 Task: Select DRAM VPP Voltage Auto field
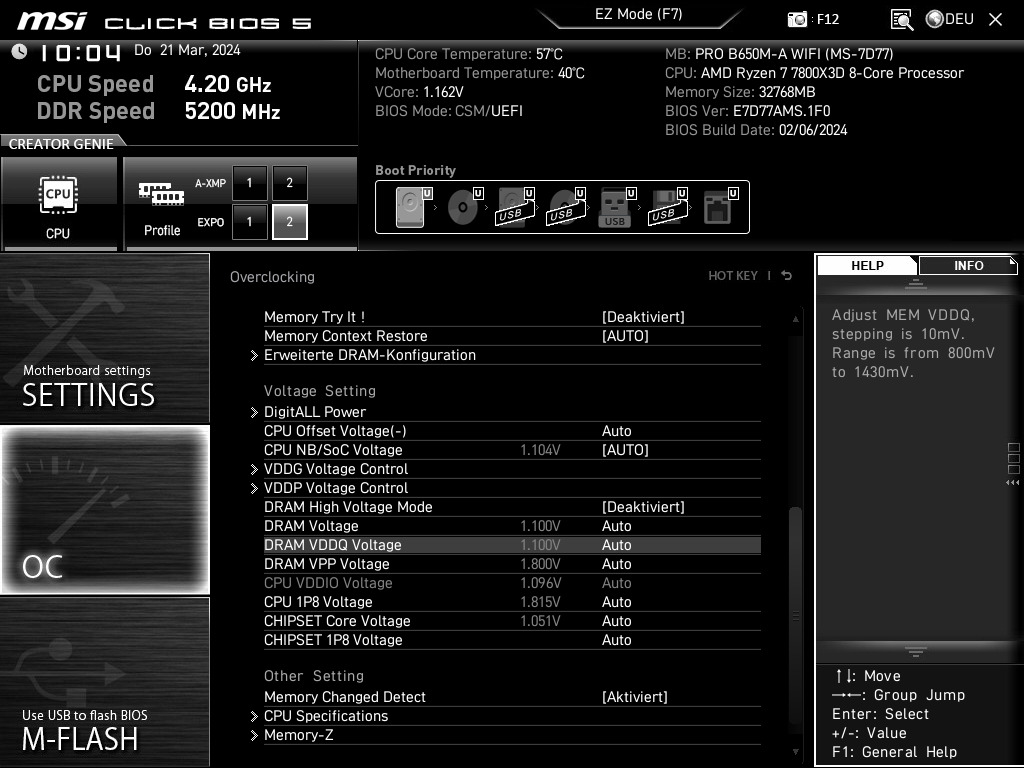[x=616, y=564]
